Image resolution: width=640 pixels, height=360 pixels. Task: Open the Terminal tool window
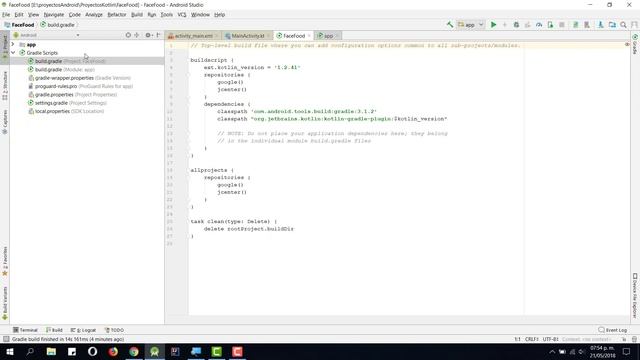(25, 330)
